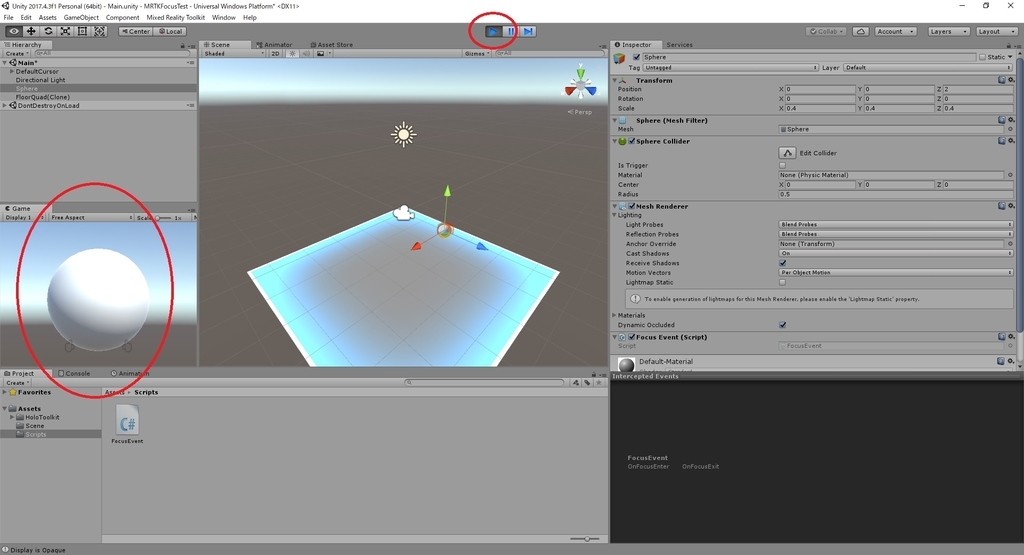Toggle scene audio speaker icon
The height and width of the screenshot is (555, 1024).
pos(306,54)
